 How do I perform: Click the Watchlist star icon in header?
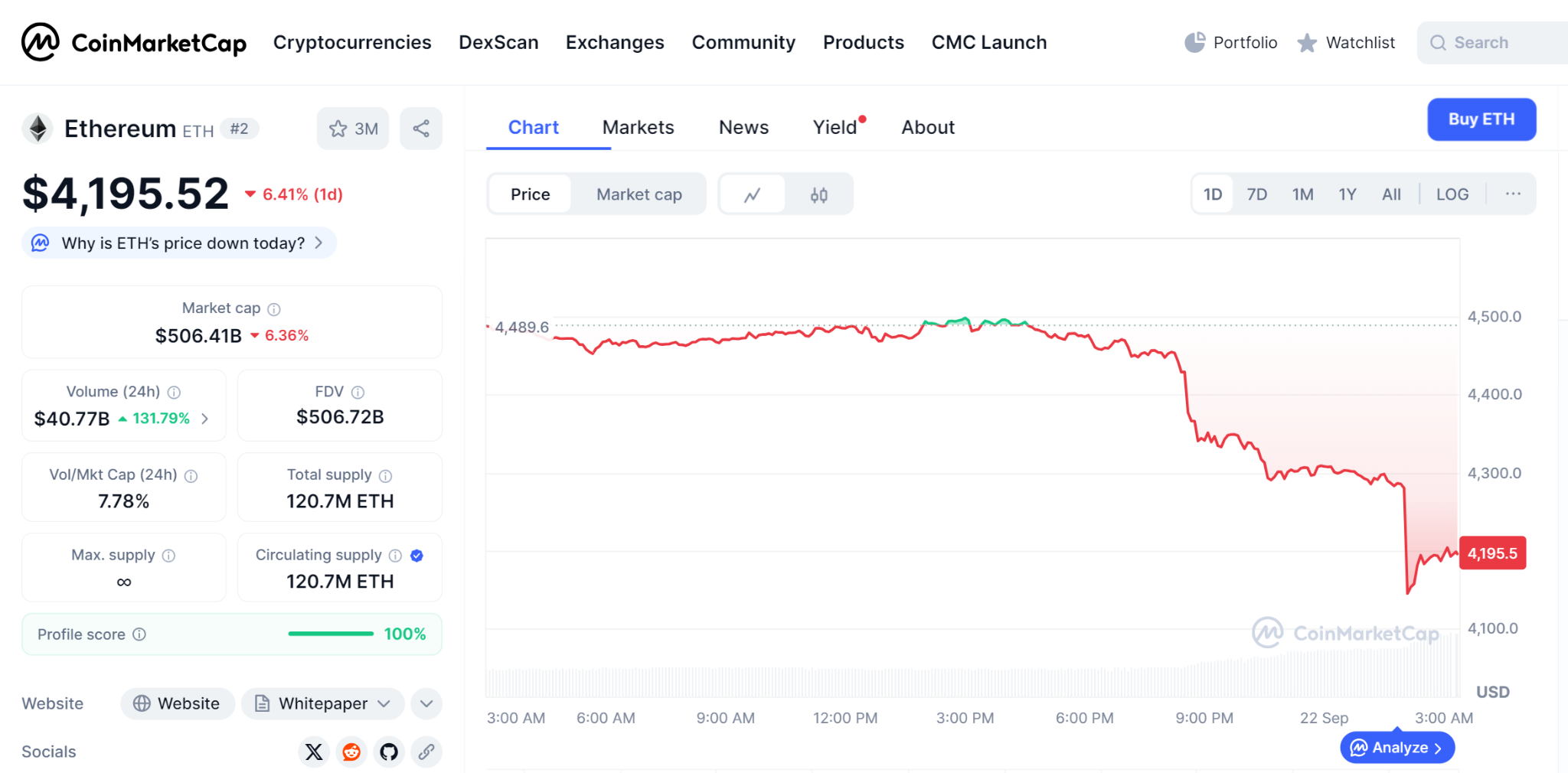click(1307, 43)
